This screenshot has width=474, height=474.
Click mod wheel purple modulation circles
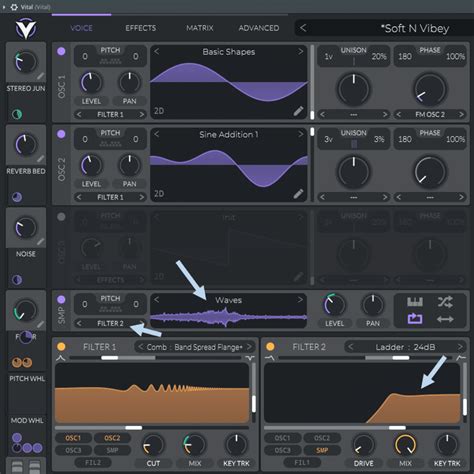coord(27,443)
